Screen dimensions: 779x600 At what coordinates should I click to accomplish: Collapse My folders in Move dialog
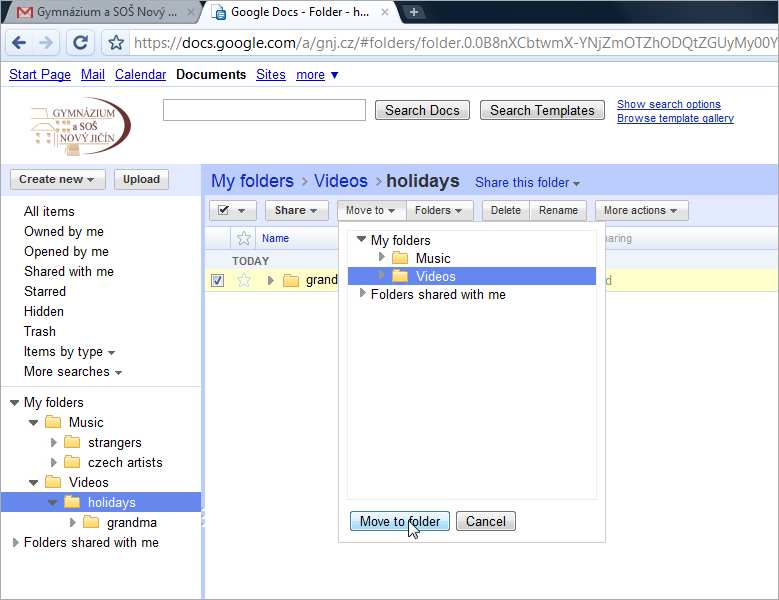361,239
